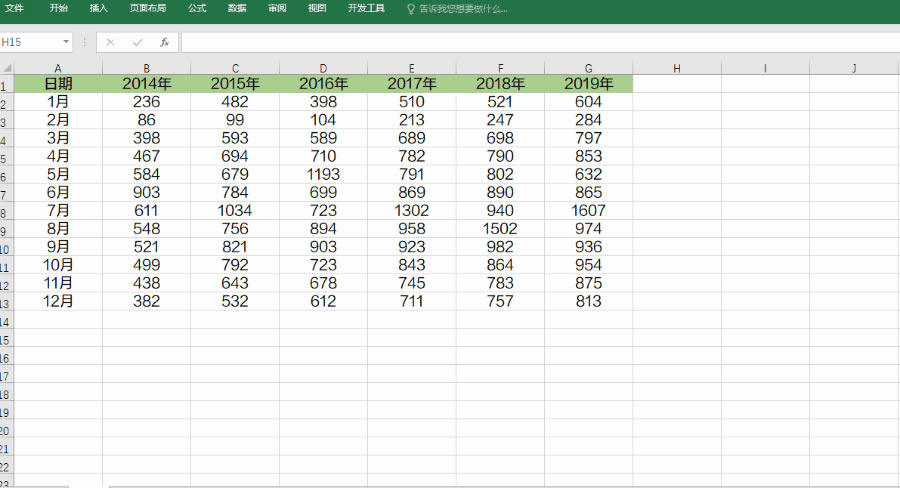Select the cell with value 813

point(588,301)
